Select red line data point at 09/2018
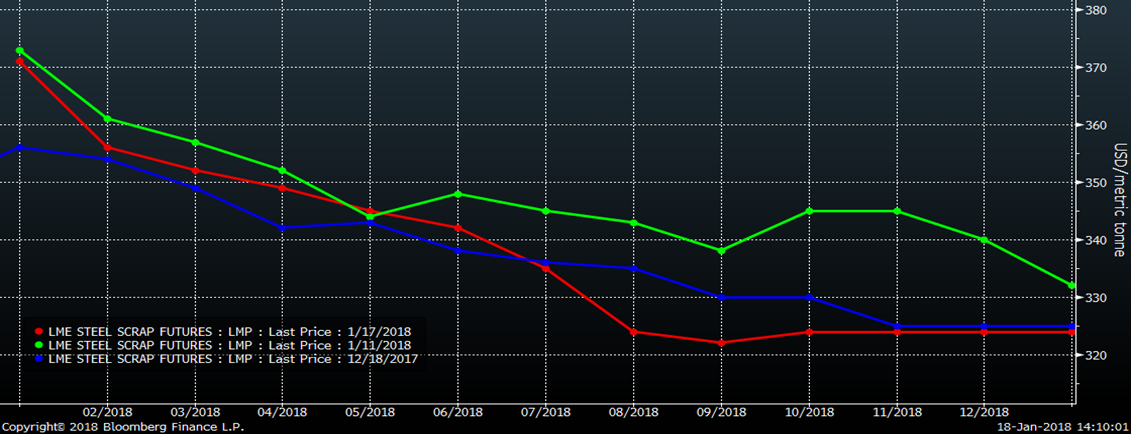 point(721,343)
